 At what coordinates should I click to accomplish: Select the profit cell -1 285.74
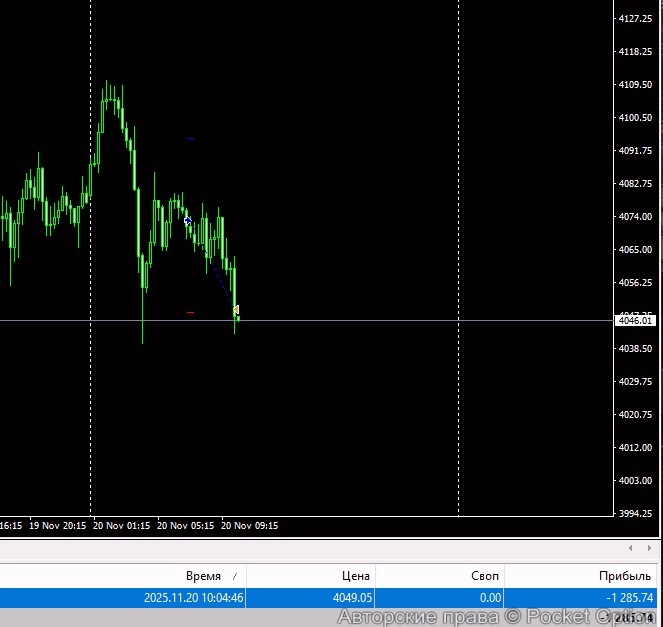click(630, 597)
